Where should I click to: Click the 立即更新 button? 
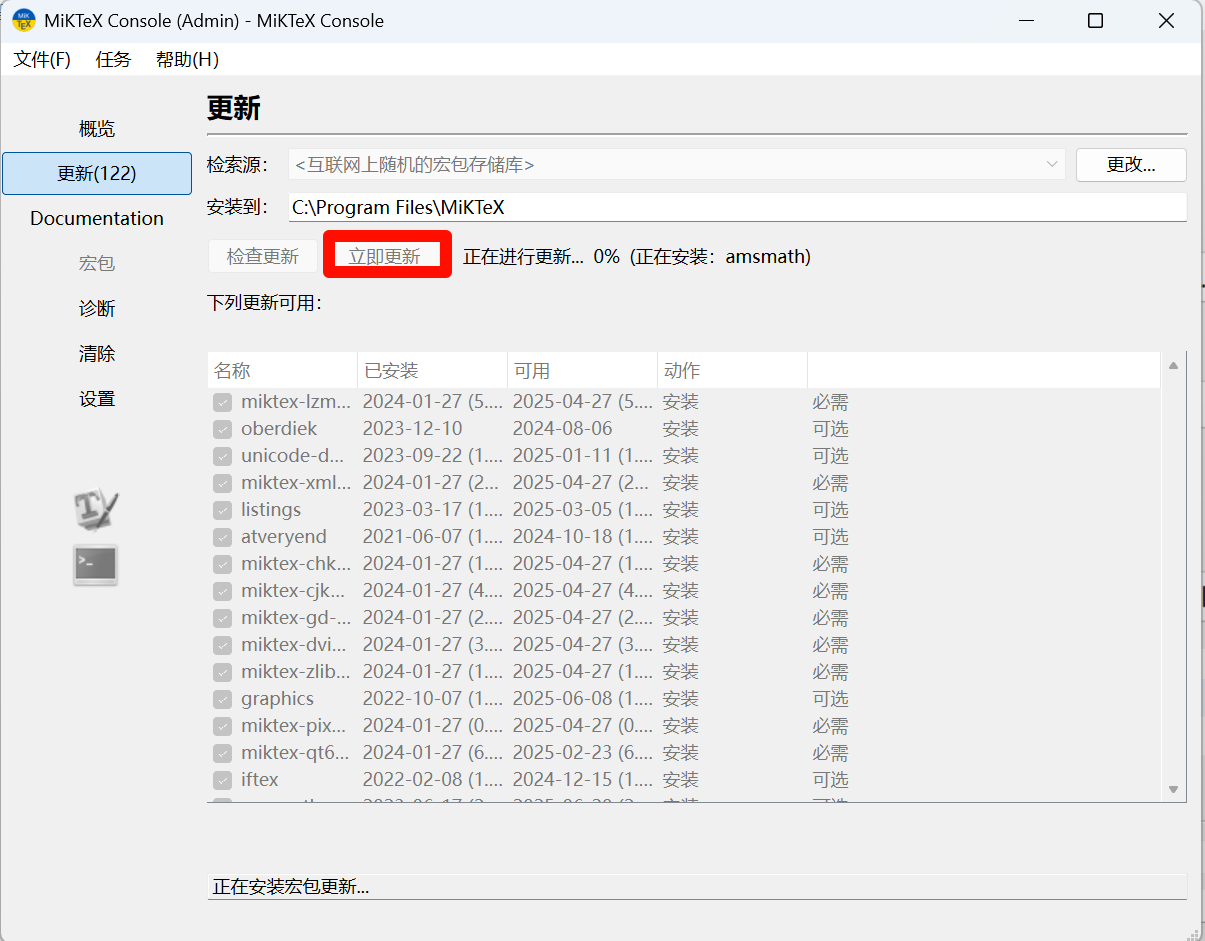pyautogui.click(x=385, y=257)
